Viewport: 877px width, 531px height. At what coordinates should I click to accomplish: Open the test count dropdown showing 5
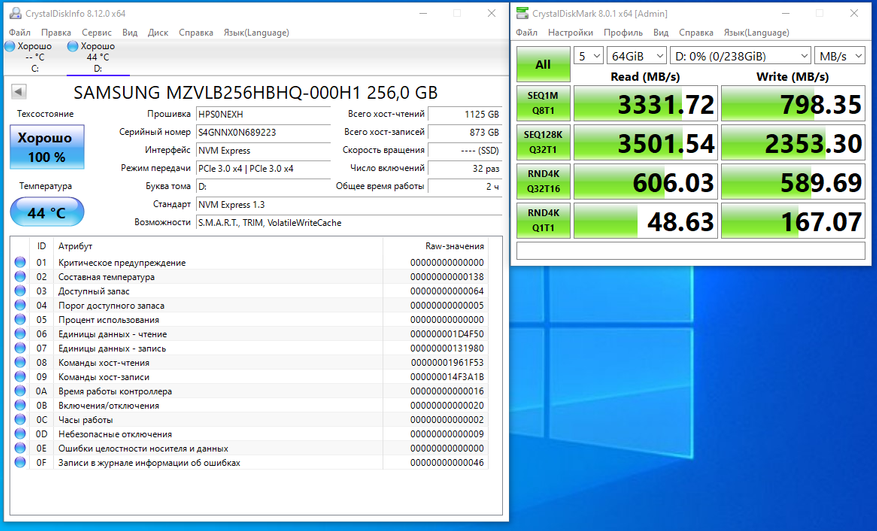tap(589, 56)
